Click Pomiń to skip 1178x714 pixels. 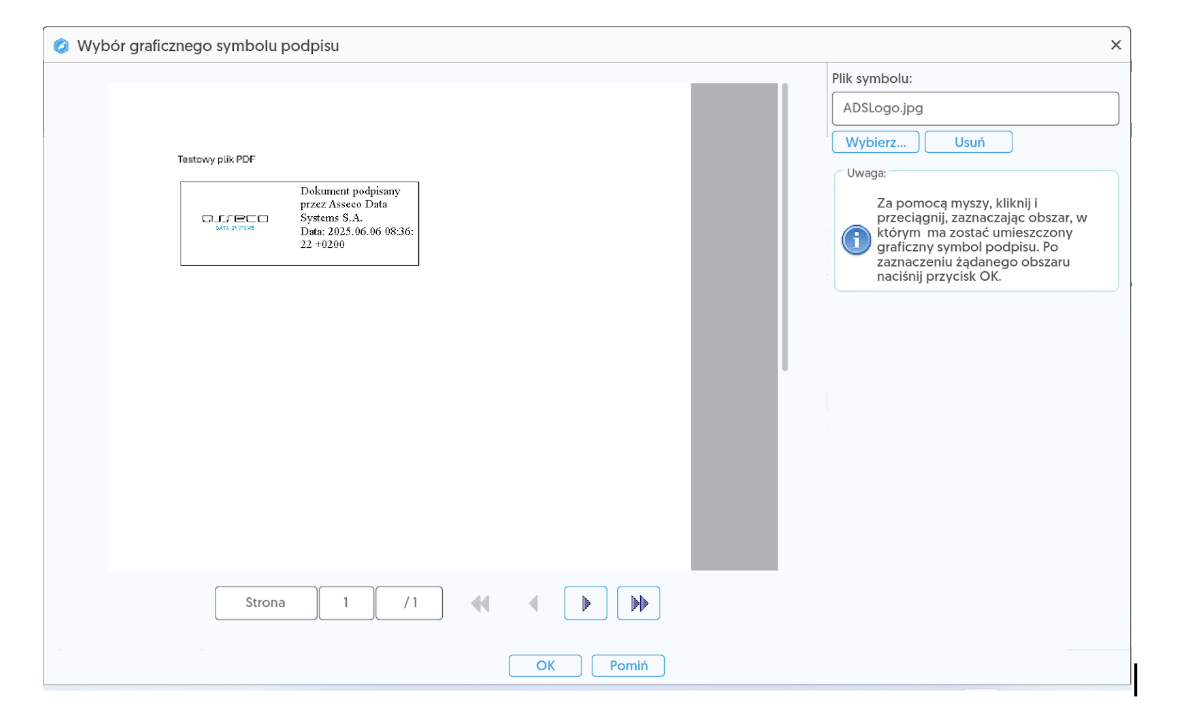click(628, 666)
